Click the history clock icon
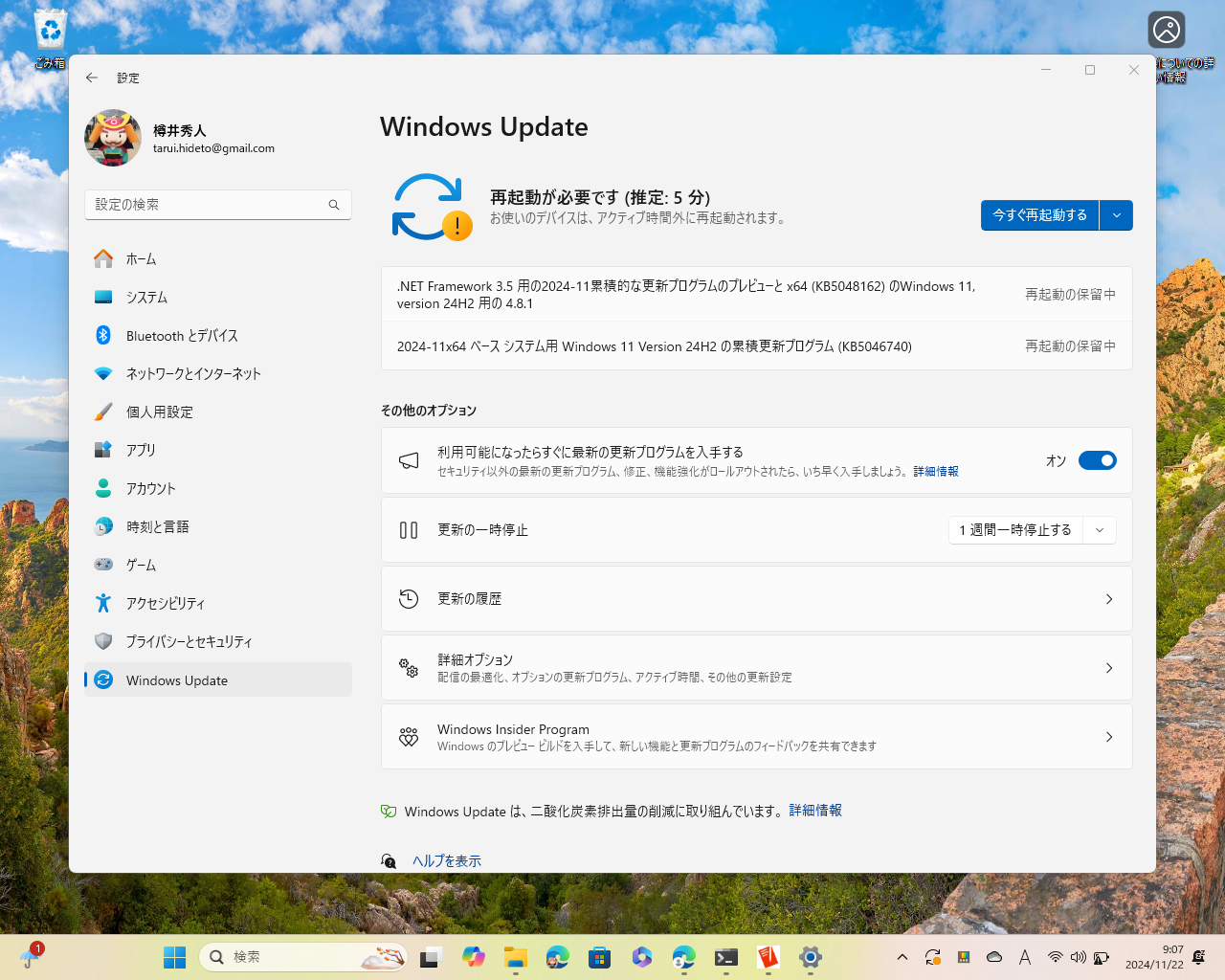This screenshot has width=1225, height=980. coord(409,599)
